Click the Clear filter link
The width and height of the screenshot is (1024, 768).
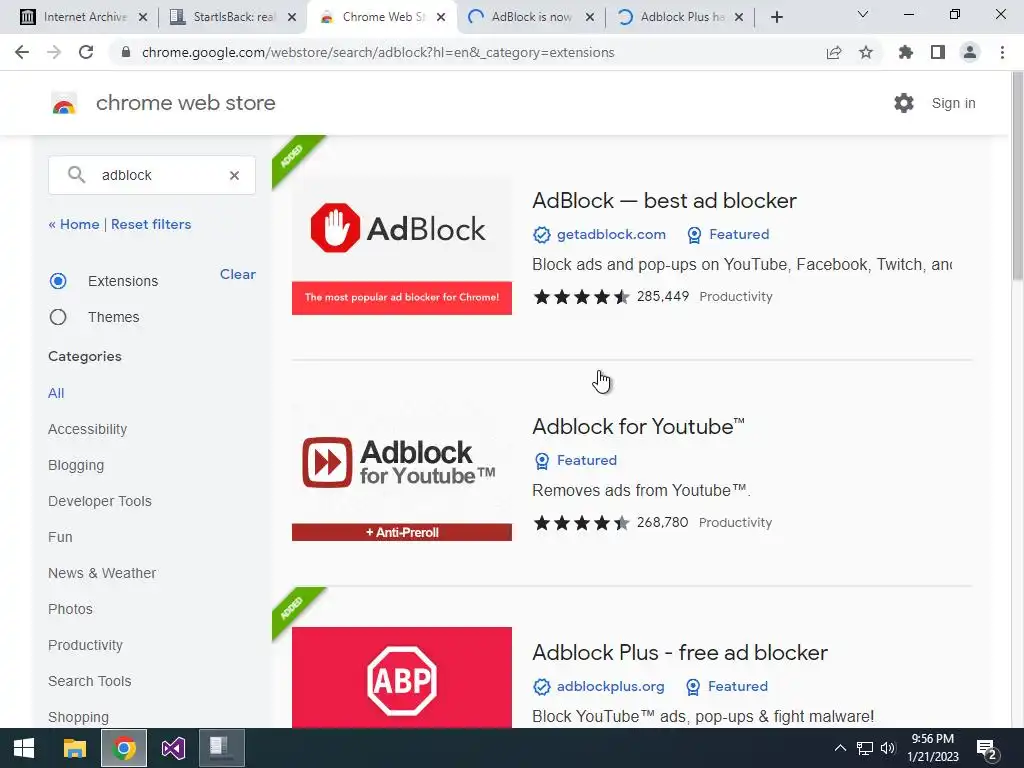[238, 274]
